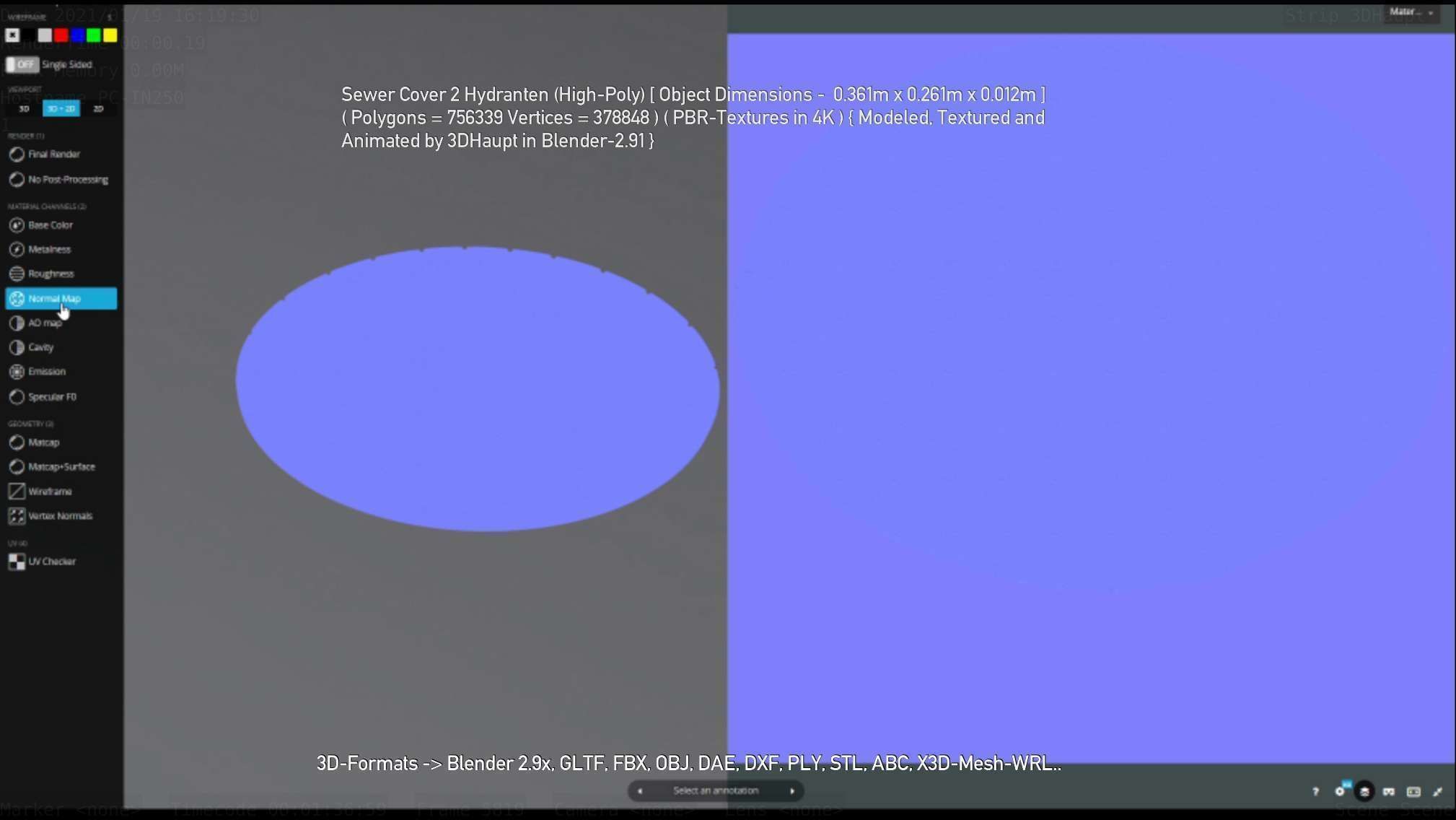
Task: Select the Final Render option
Action: (x=53, y=154)
